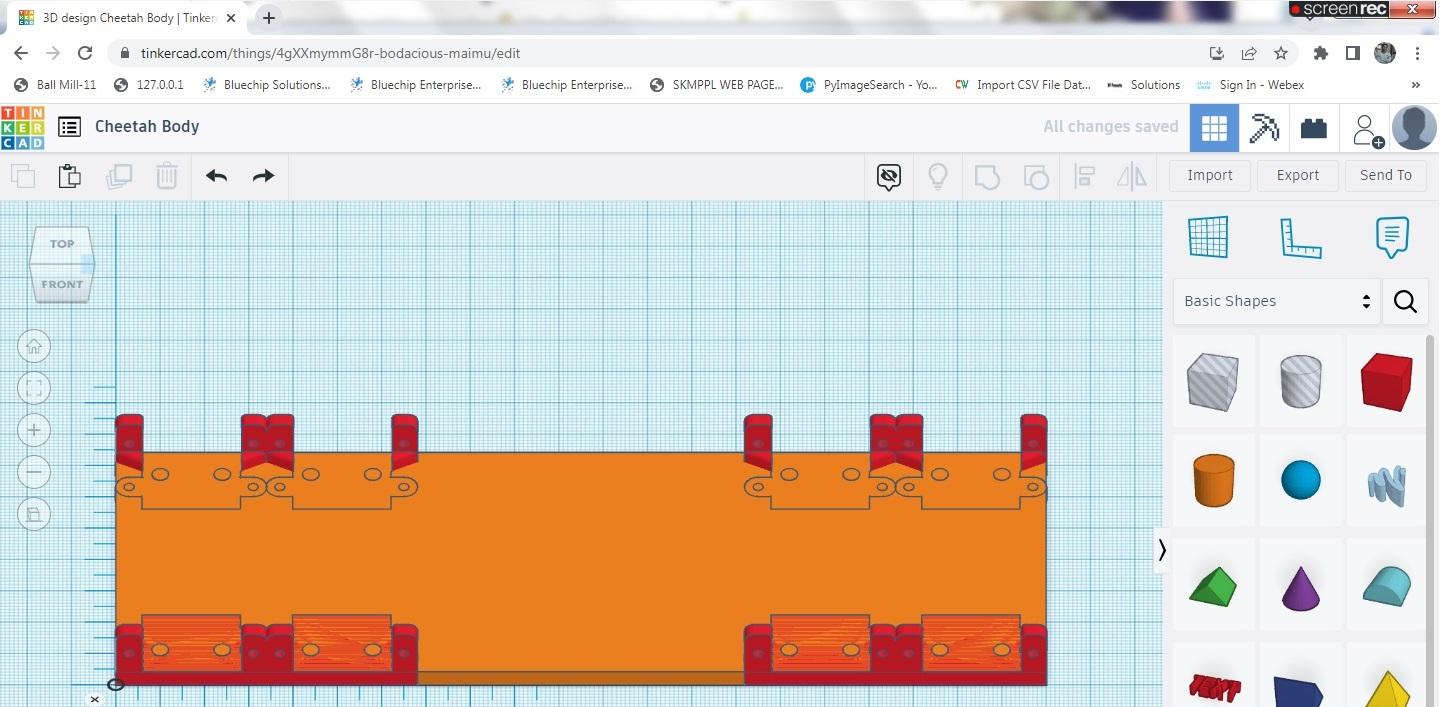Open a new browser tab

point(269,18)
